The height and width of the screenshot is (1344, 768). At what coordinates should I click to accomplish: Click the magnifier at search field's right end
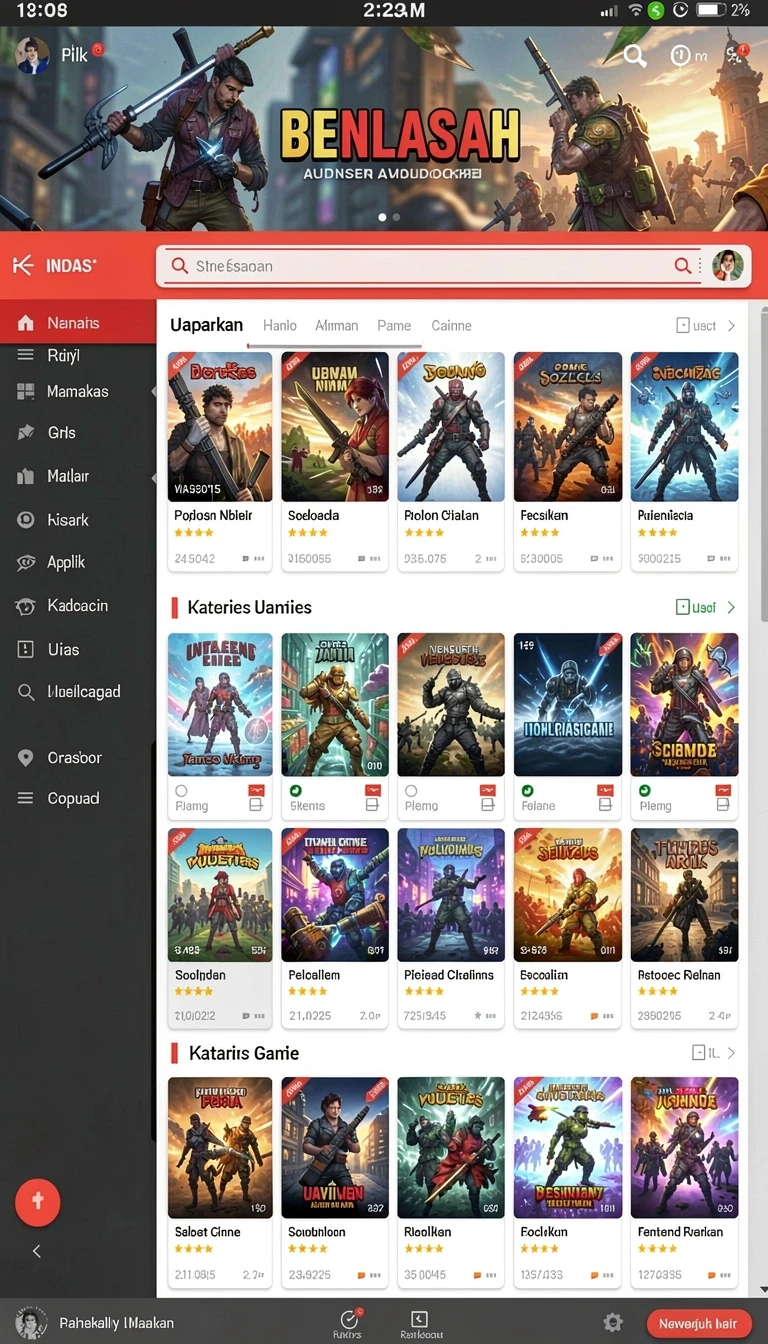click(682, 265)
